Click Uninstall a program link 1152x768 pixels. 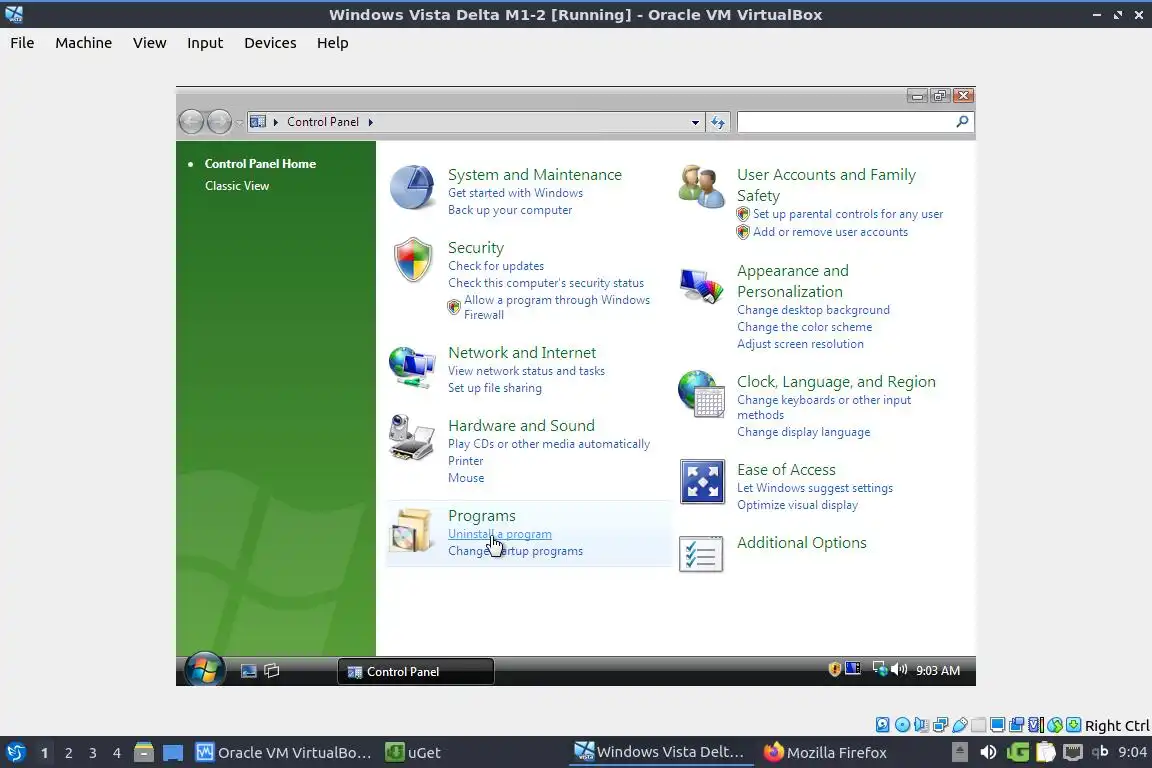click(500, 534)
